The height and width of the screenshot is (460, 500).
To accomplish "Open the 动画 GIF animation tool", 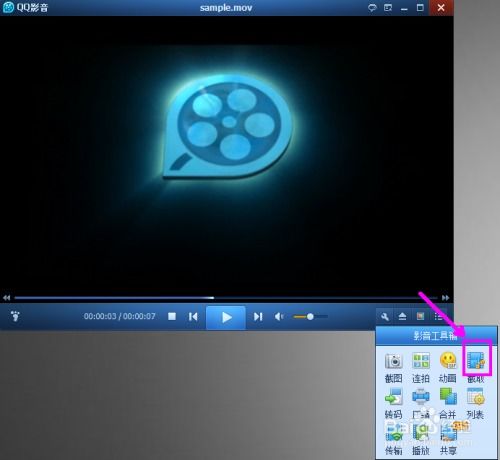I will point(448,368).
